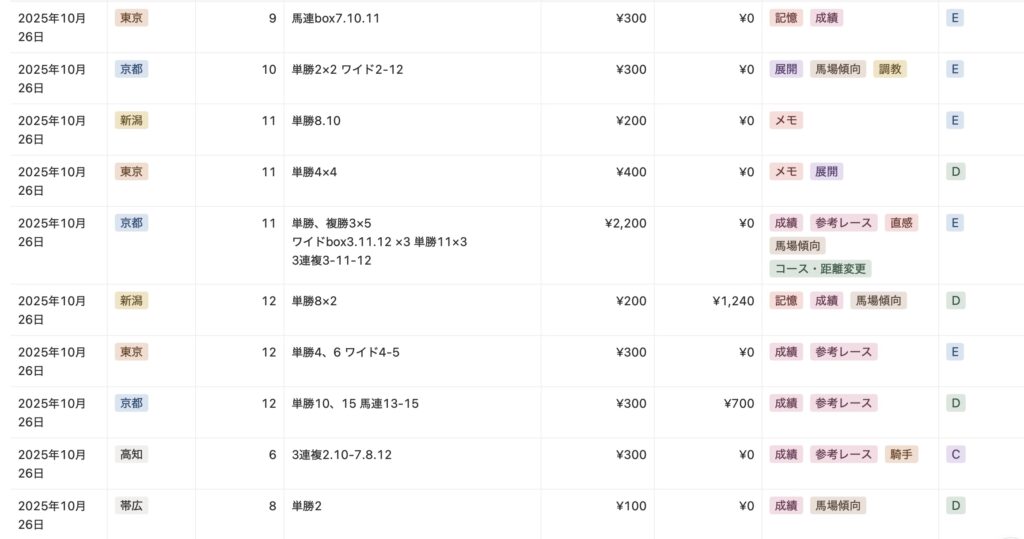Select the 直感 tag

[902, 223]
